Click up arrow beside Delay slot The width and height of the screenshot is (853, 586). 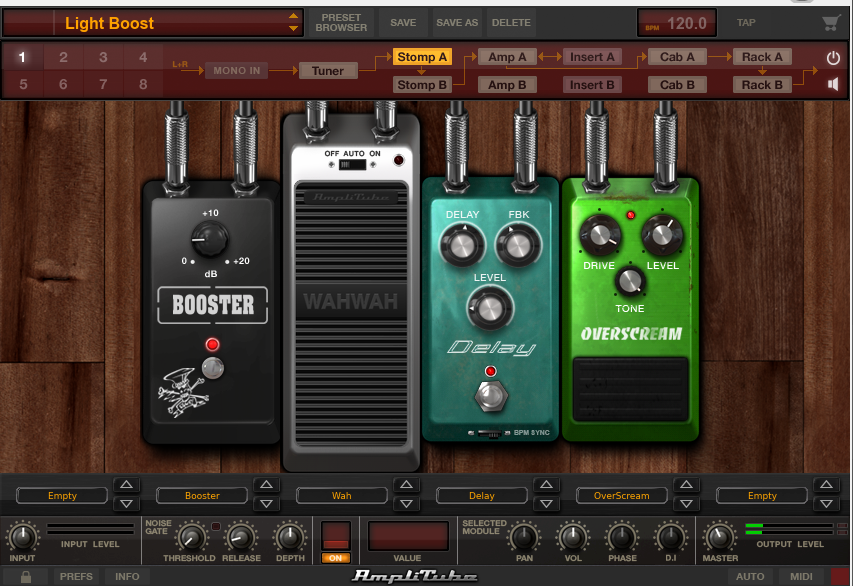(546, 485)
